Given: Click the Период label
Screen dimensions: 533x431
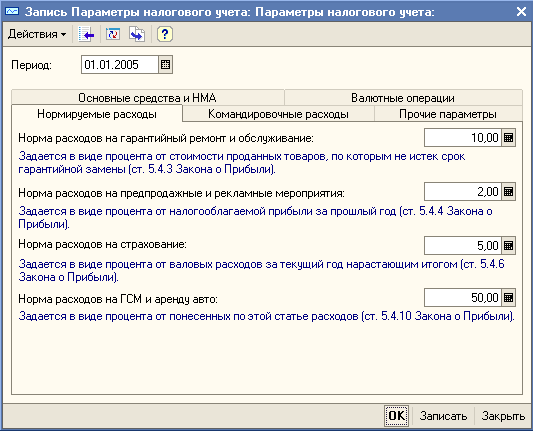Looking at the screenshot, I should [31, 65].
